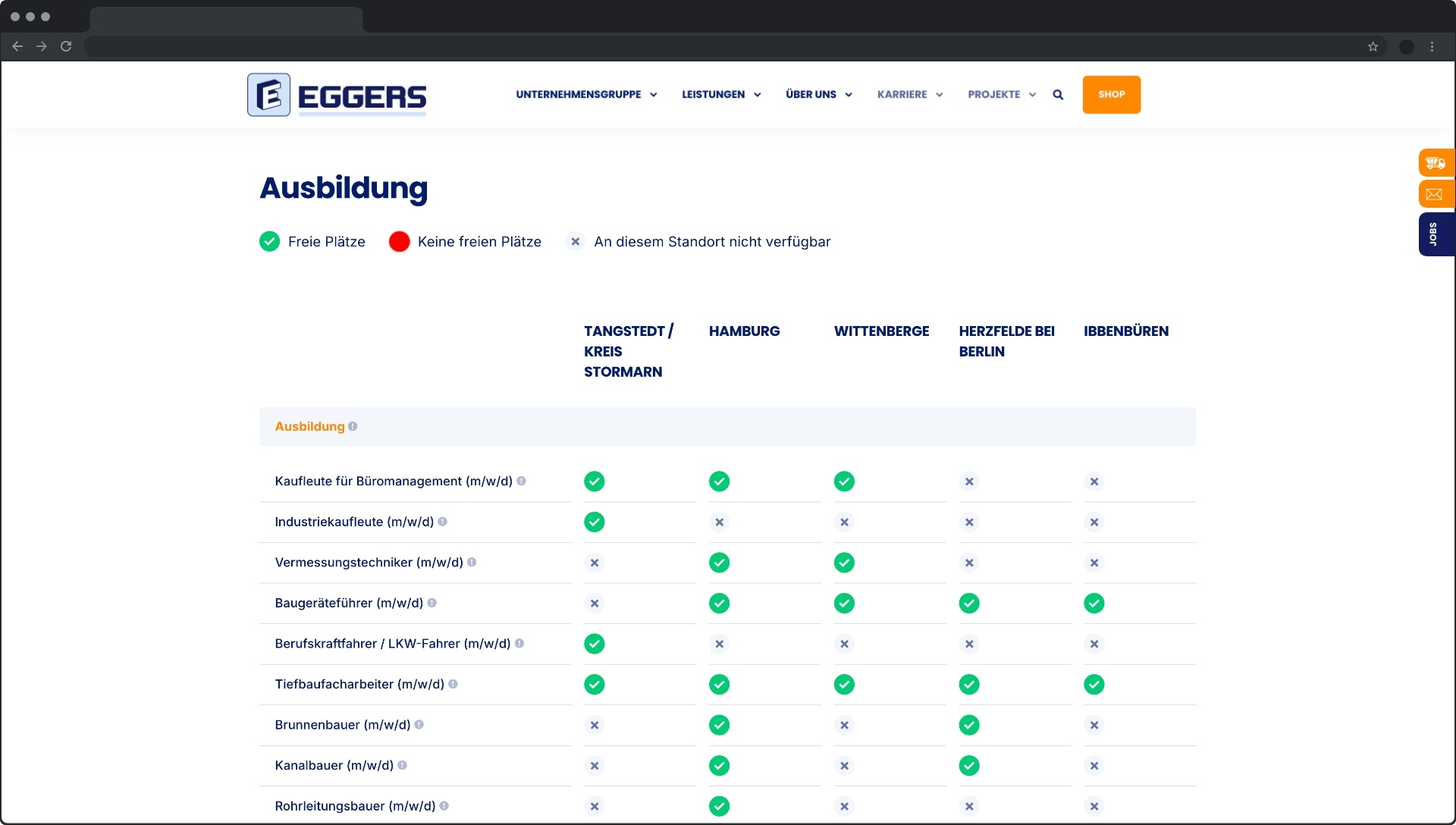Click the green check for Tiefbaufacharbeiter under Ibbenbüren
This screenshot has height=825, width=1456.
coord(1094,684)
